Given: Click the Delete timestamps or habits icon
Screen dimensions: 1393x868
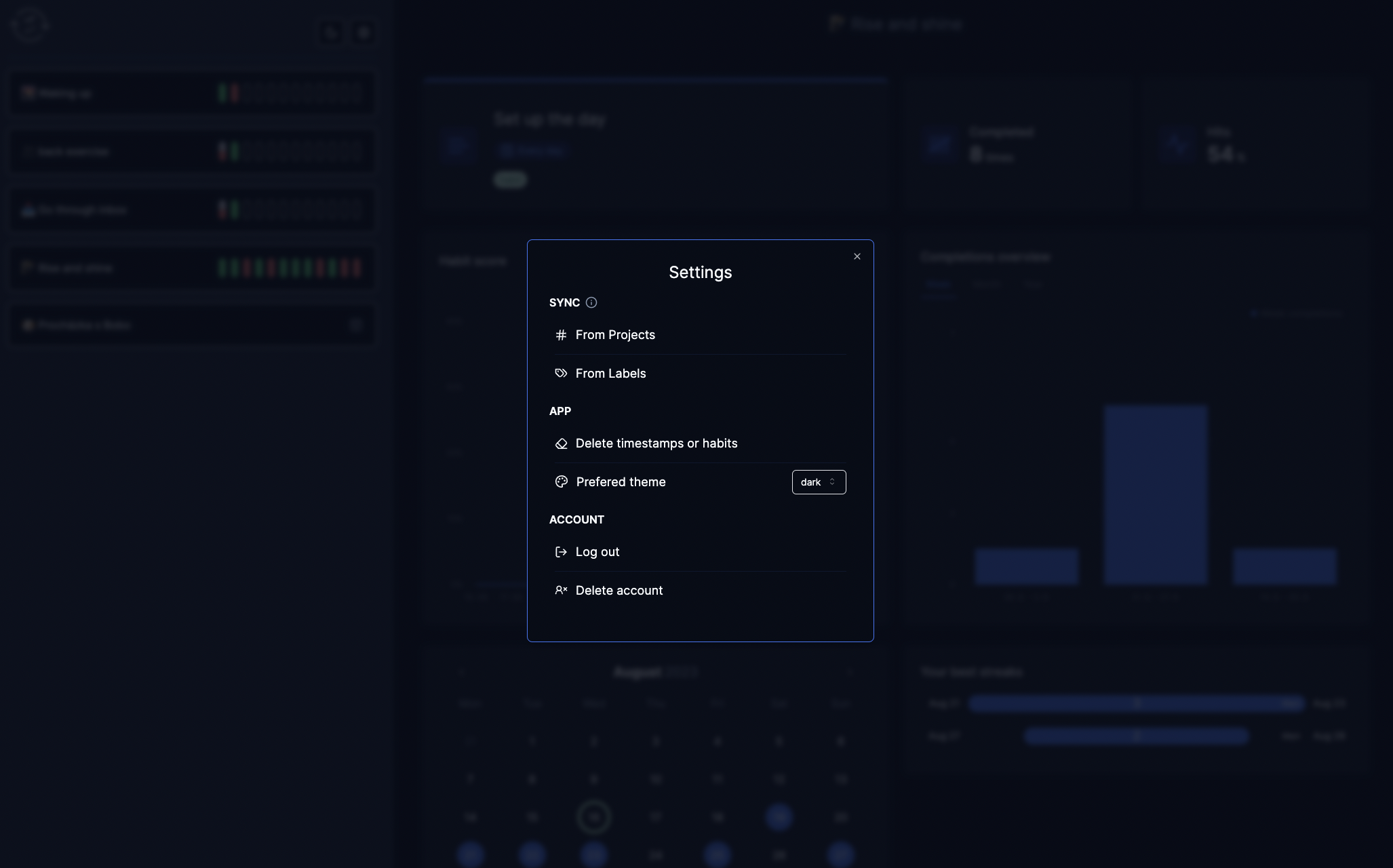Looking at the screenshot, I should click(x=560, y=443).
